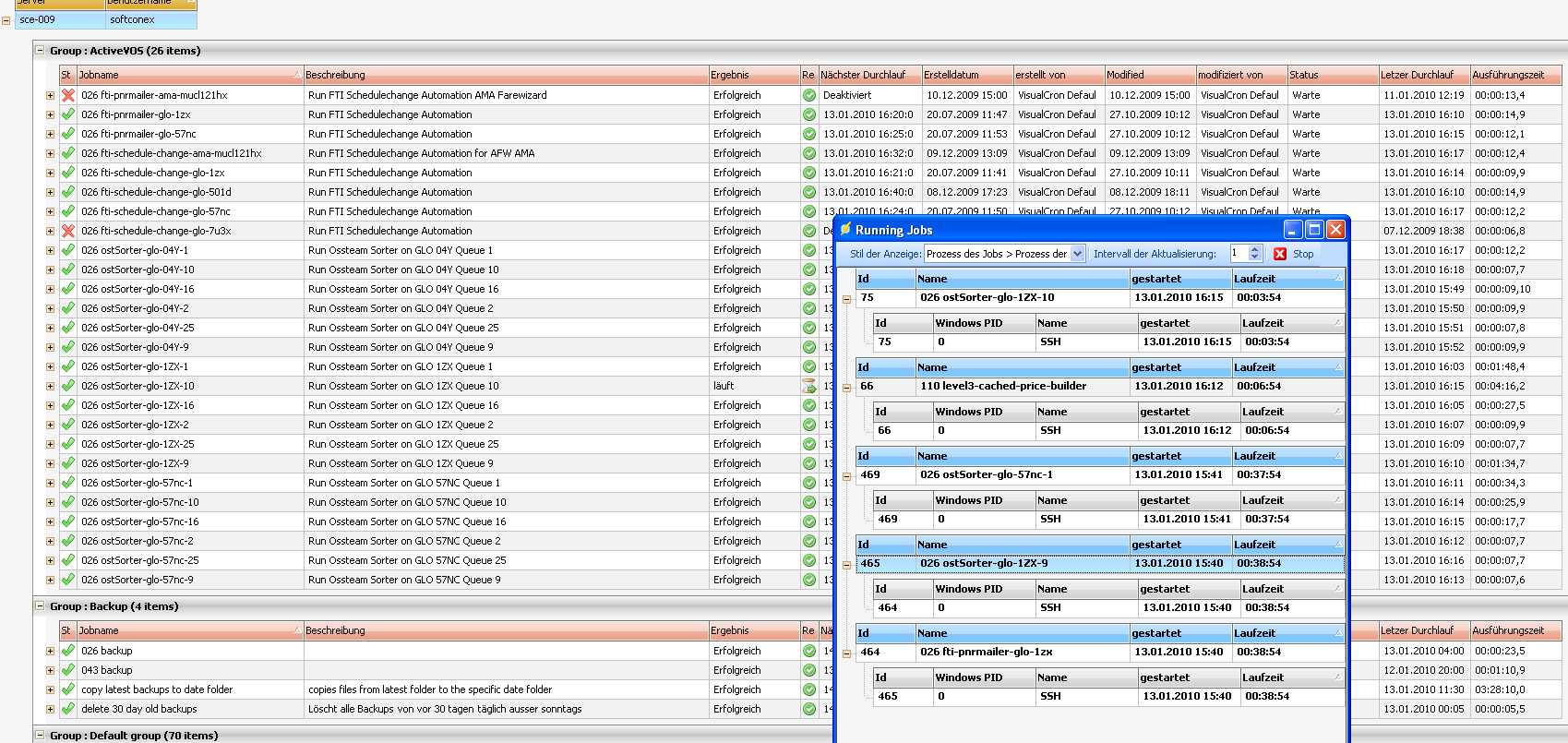
Task: Click the red X status icon for fti-pnrmailer-ama-mucl121hx
Action: (67, 95)
